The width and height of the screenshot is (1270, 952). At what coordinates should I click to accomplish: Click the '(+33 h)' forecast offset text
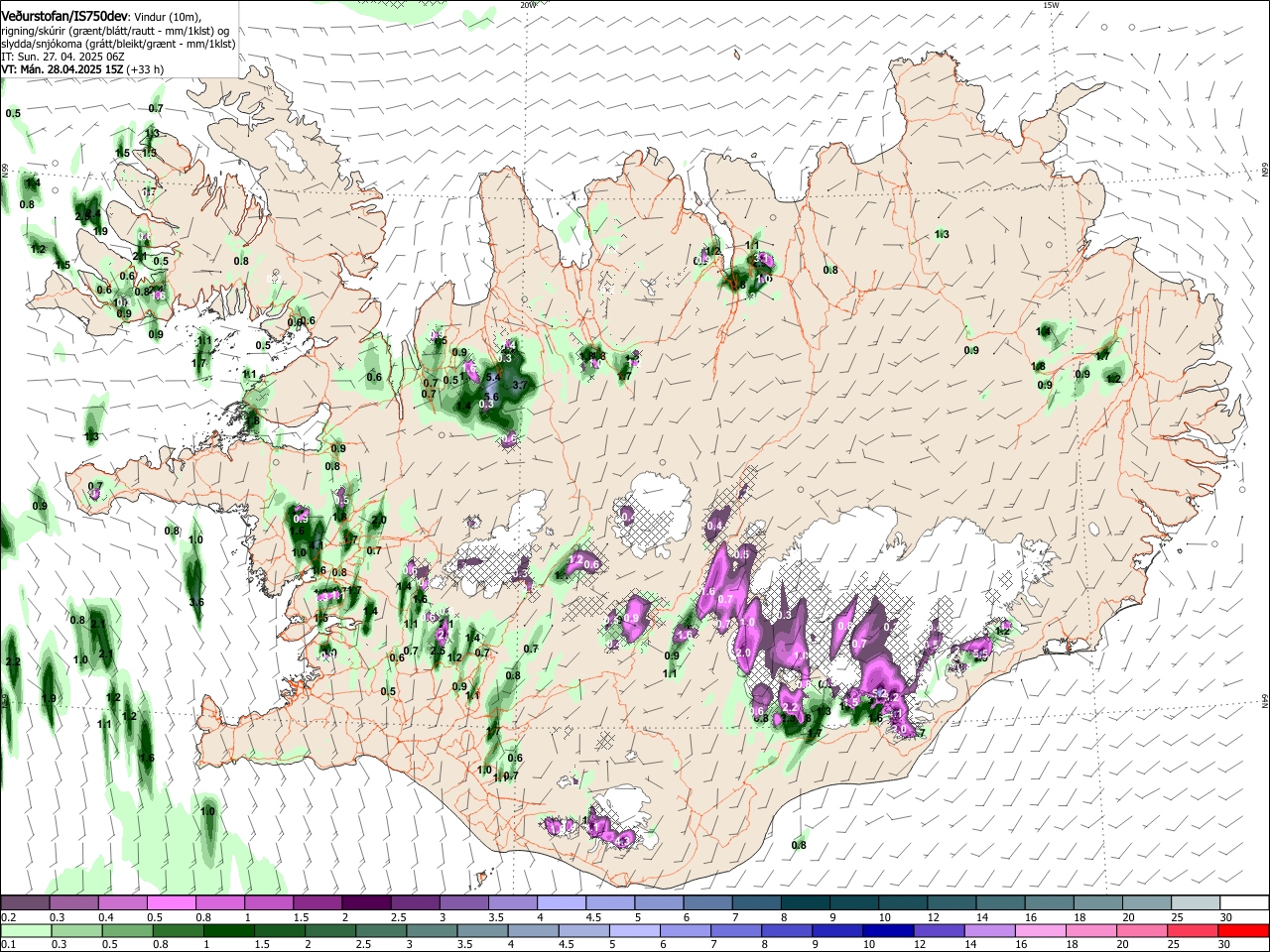pos(145,69)
